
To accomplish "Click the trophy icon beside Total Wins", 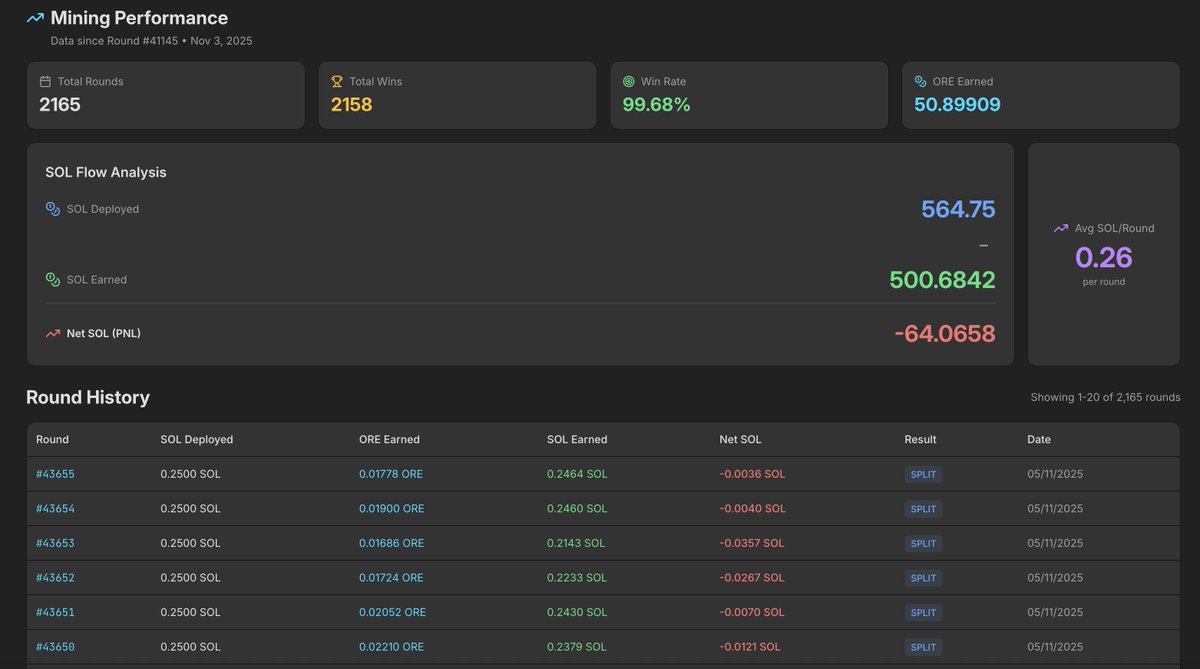I will pyautogui.click(x=337, y=81).
